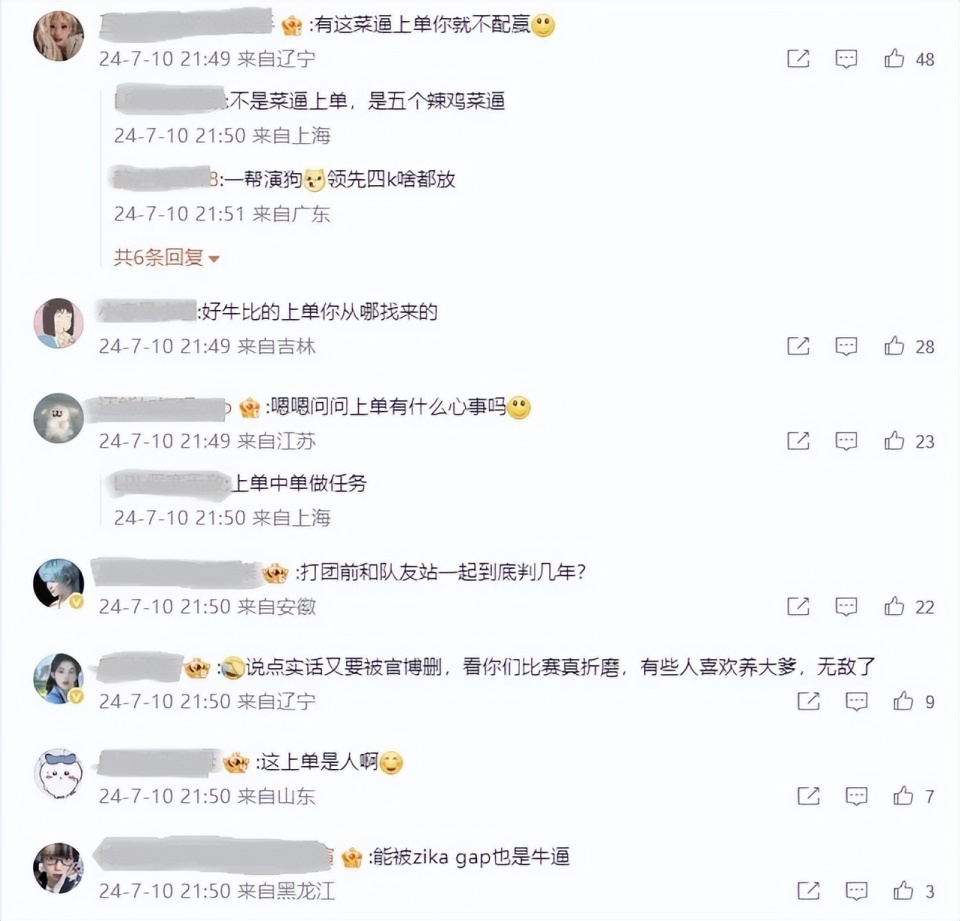960x921 pixels.
Task: Open the blonde avatar of top commenter
Action: click(x=58, y=36)
